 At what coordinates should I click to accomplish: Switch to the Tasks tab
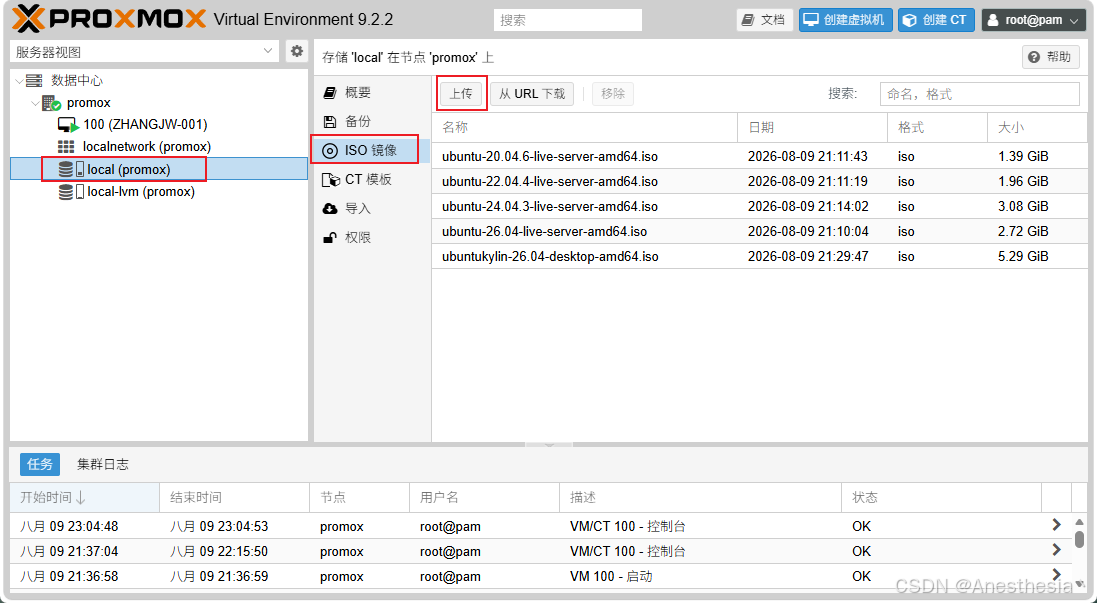(40, 464)
